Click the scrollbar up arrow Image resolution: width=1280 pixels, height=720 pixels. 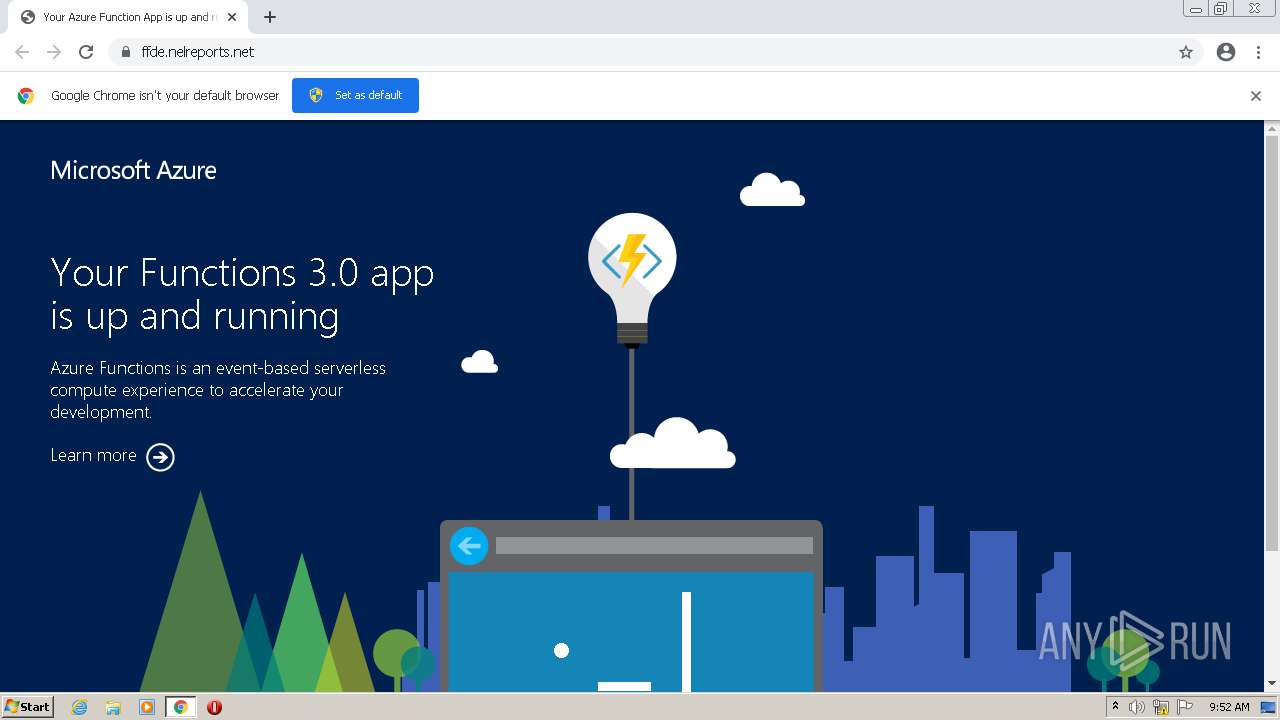point(1272,128)
